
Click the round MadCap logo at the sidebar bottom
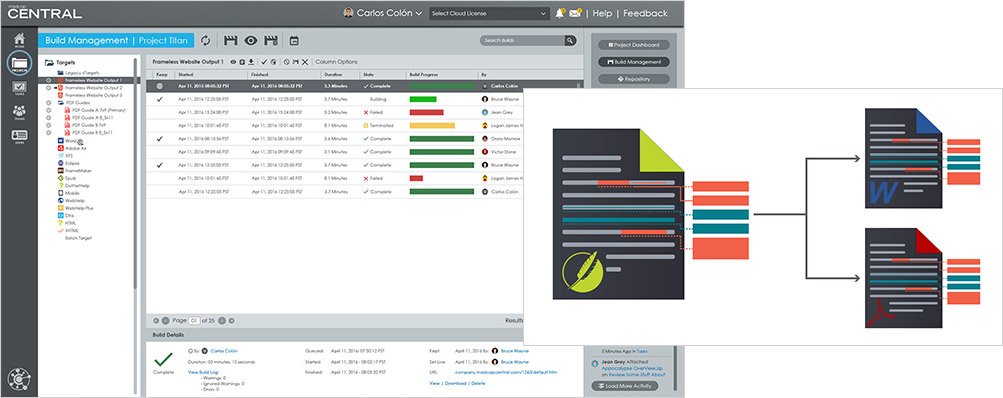pos(19,379)
